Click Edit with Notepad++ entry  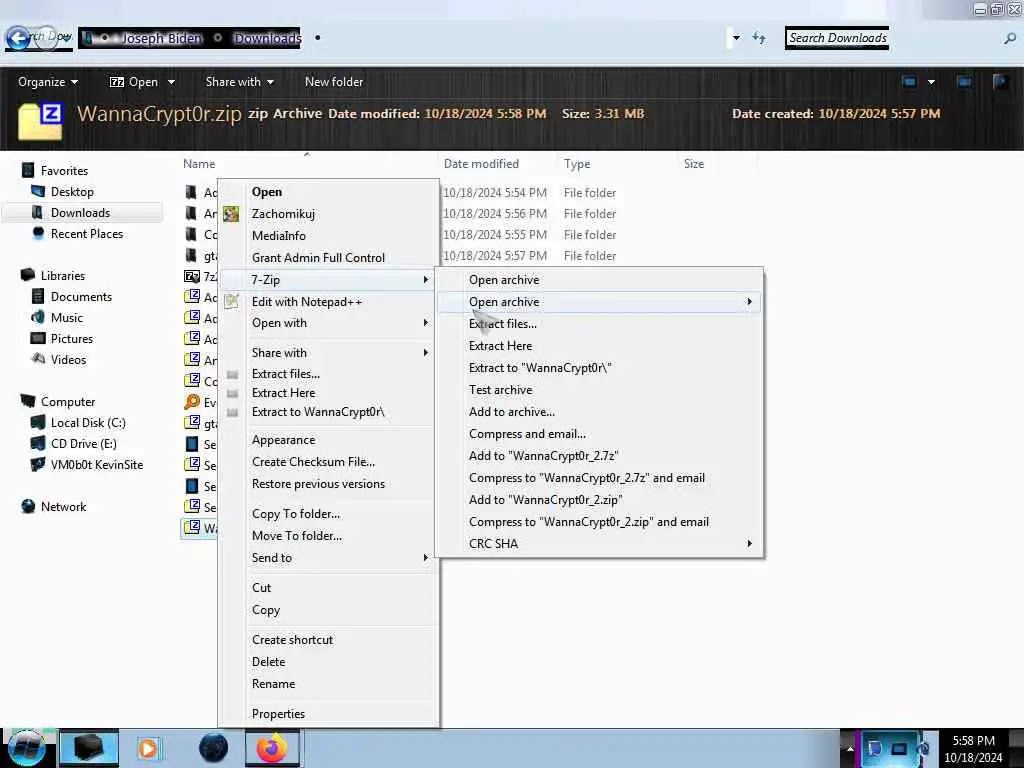(306, 302)
